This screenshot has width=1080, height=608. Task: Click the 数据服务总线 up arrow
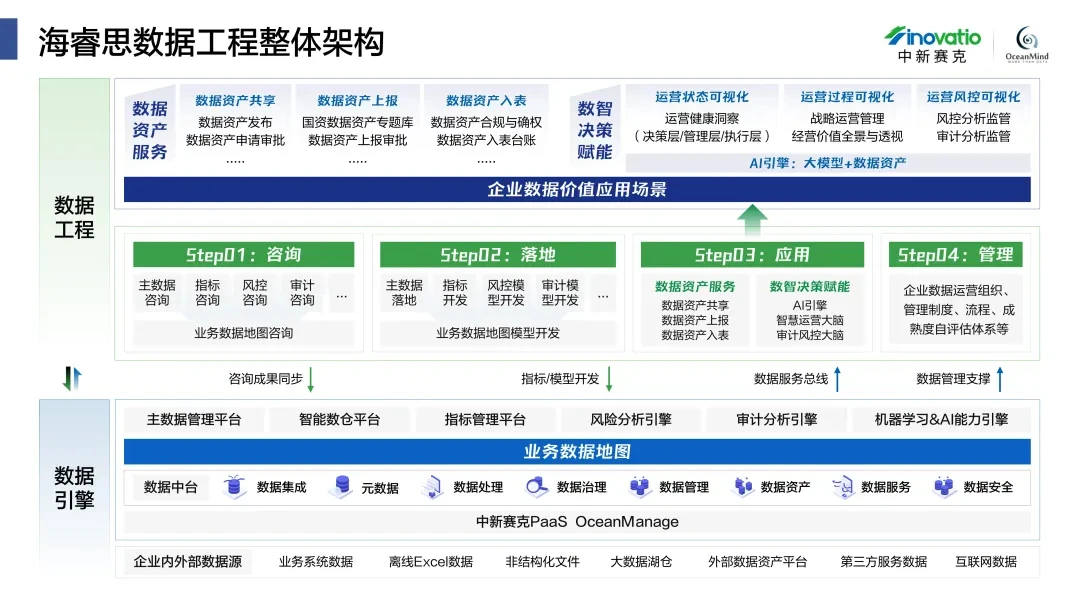coord(838,379)
